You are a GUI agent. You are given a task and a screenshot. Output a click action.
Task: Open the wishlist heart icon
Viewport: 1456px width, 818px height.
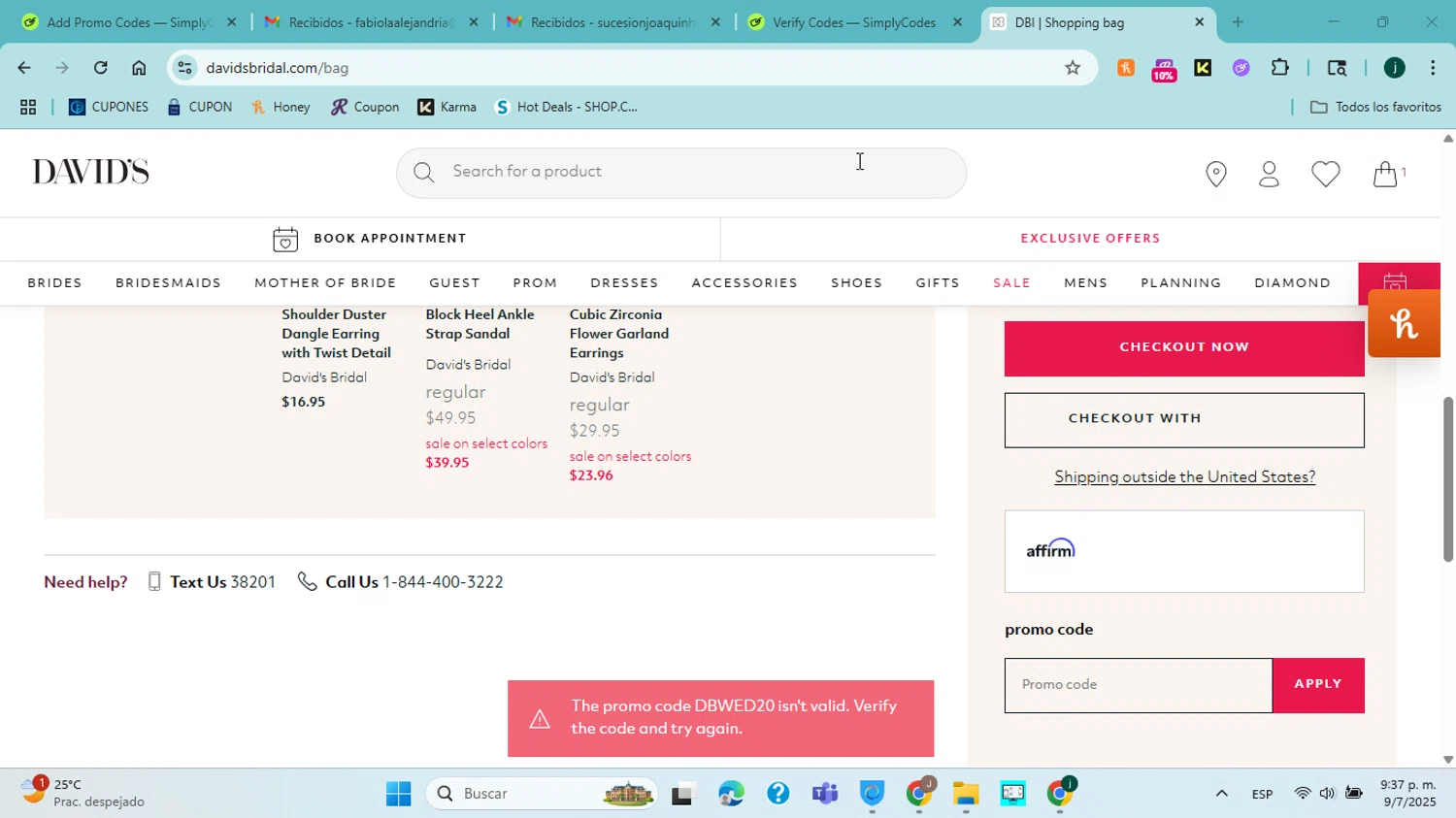click(x=1325, y=174)
